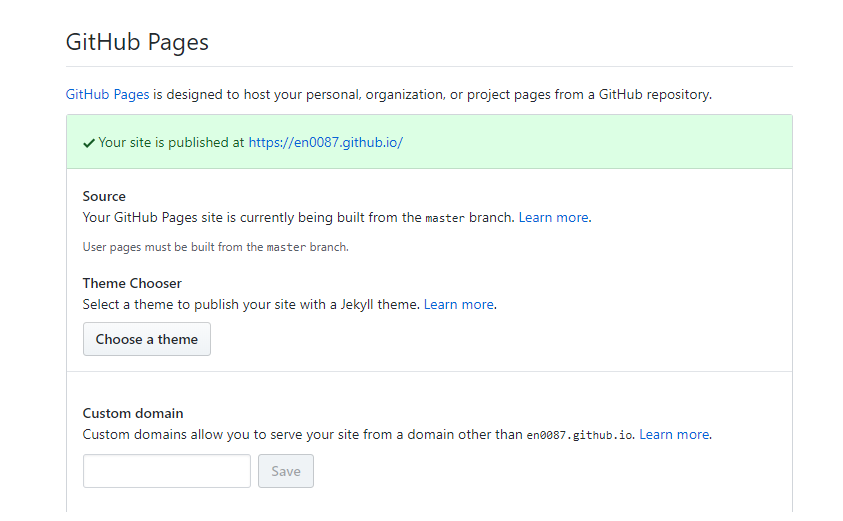This screenshot has height=521, width=843.
Task: Click the master code text before Learn more
Action: click(x=445, y=218)
